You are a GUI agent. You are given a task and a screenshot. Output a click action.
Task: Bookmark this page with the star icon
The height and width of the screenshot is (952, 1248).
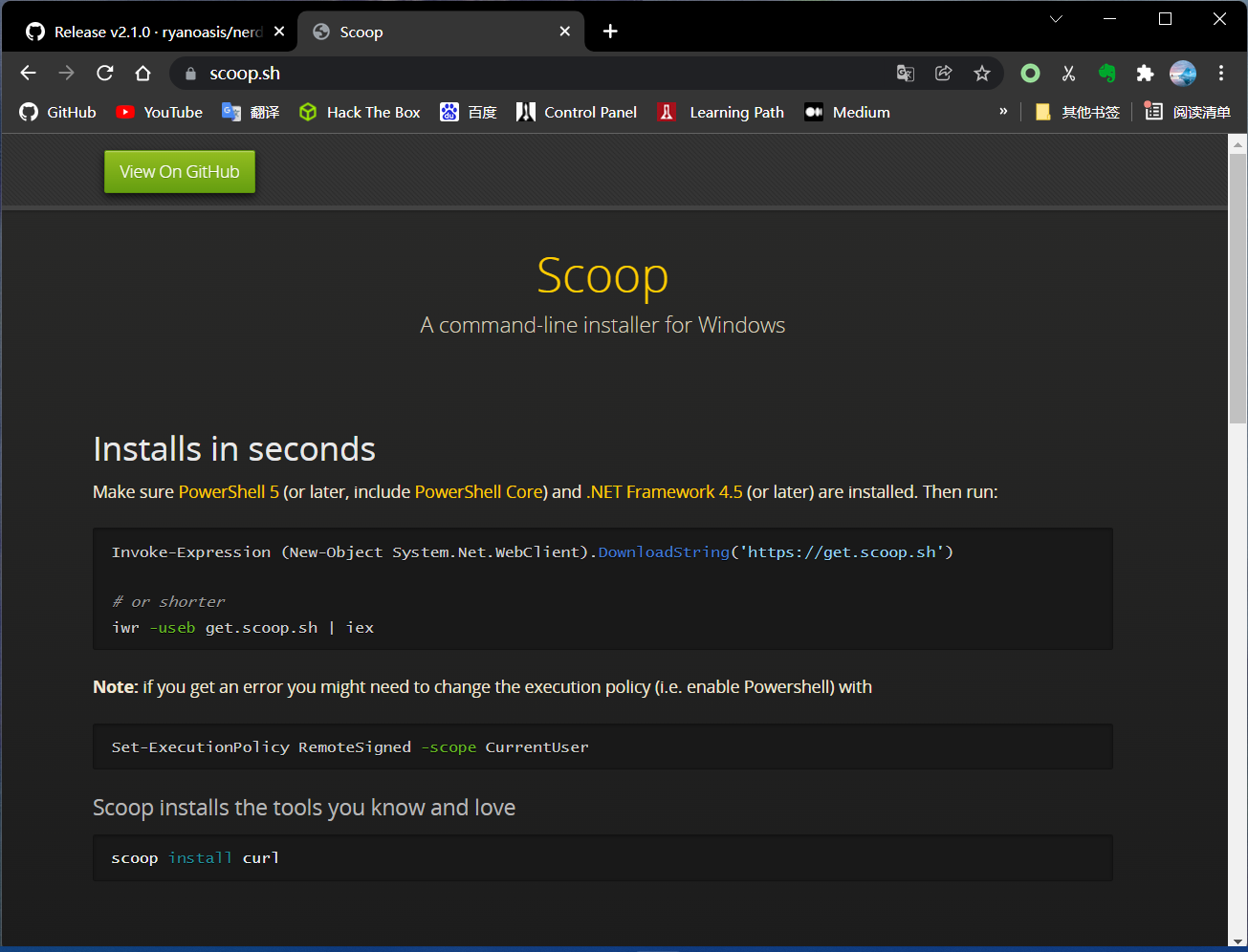tap(982, 73)
